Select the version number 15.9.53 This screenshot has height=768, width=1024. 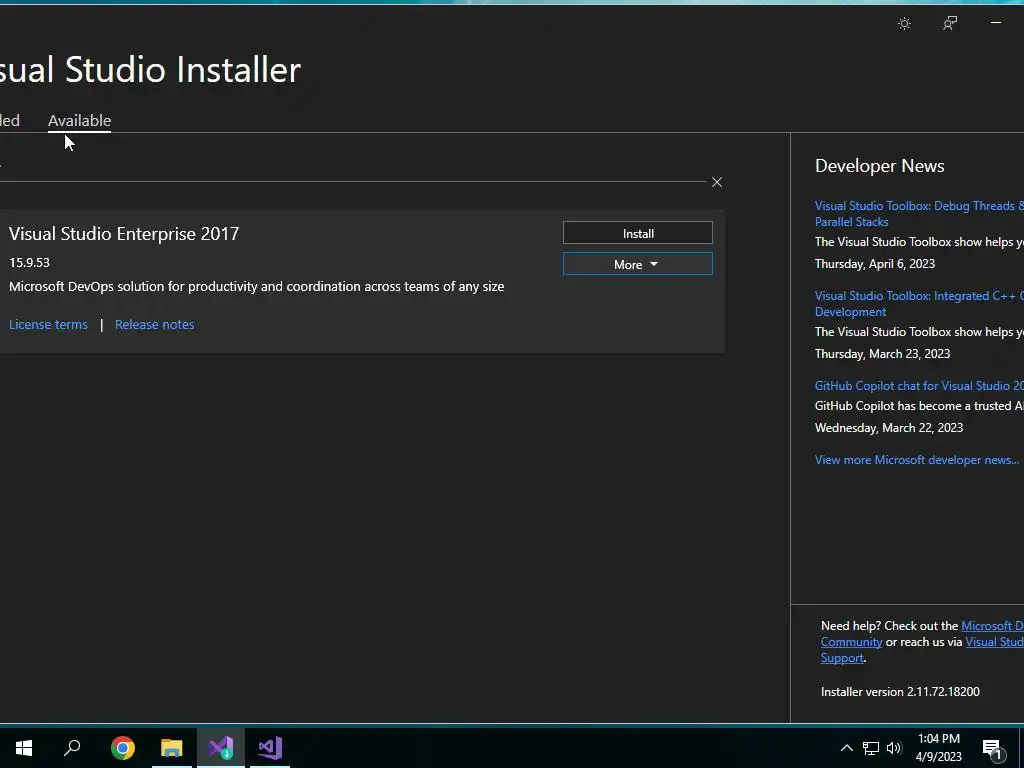29,263
